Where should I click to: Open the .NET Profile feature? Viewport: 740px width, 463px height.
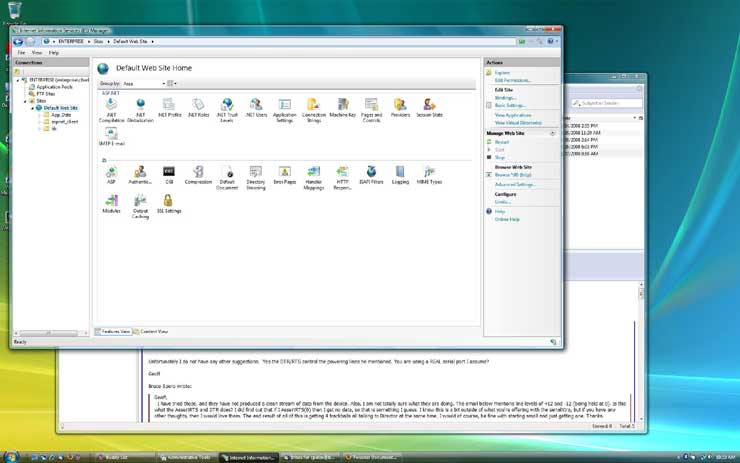tap(169, 108)
